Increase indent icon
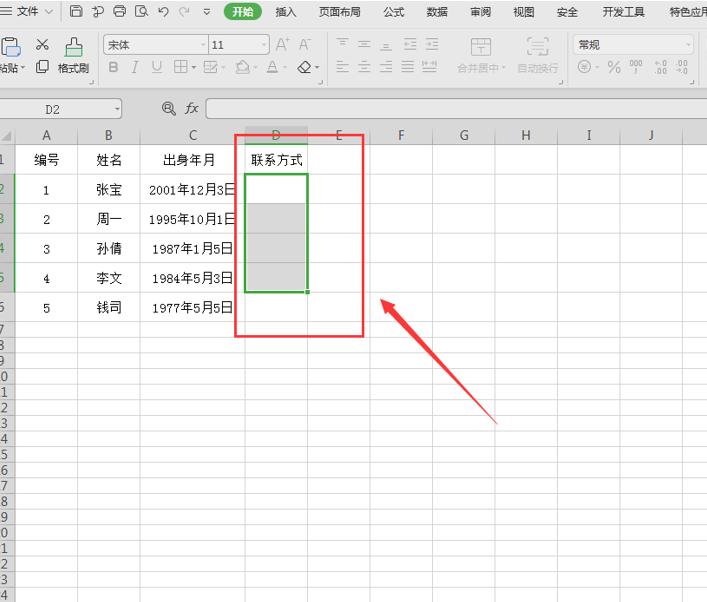This screenshot has width=707, height=602. pyautogui.click(x=432, y=44)
